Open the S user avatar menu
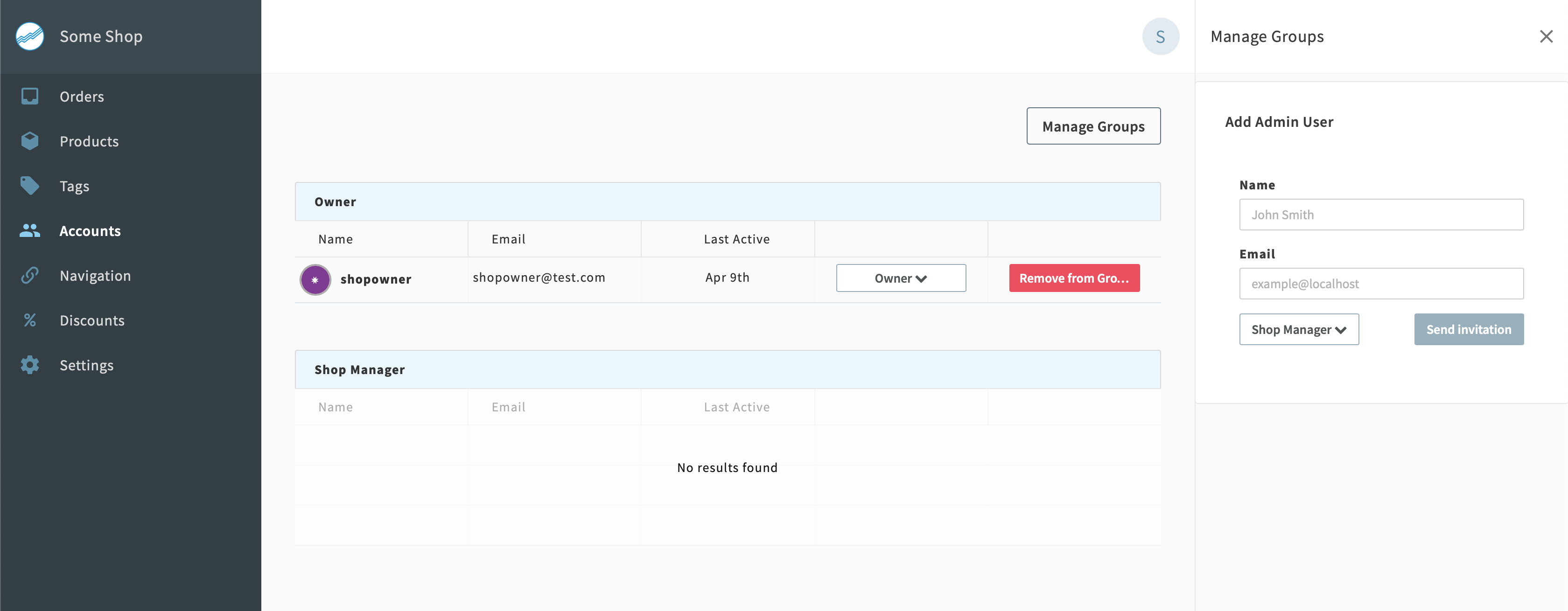 (1160, 36)
